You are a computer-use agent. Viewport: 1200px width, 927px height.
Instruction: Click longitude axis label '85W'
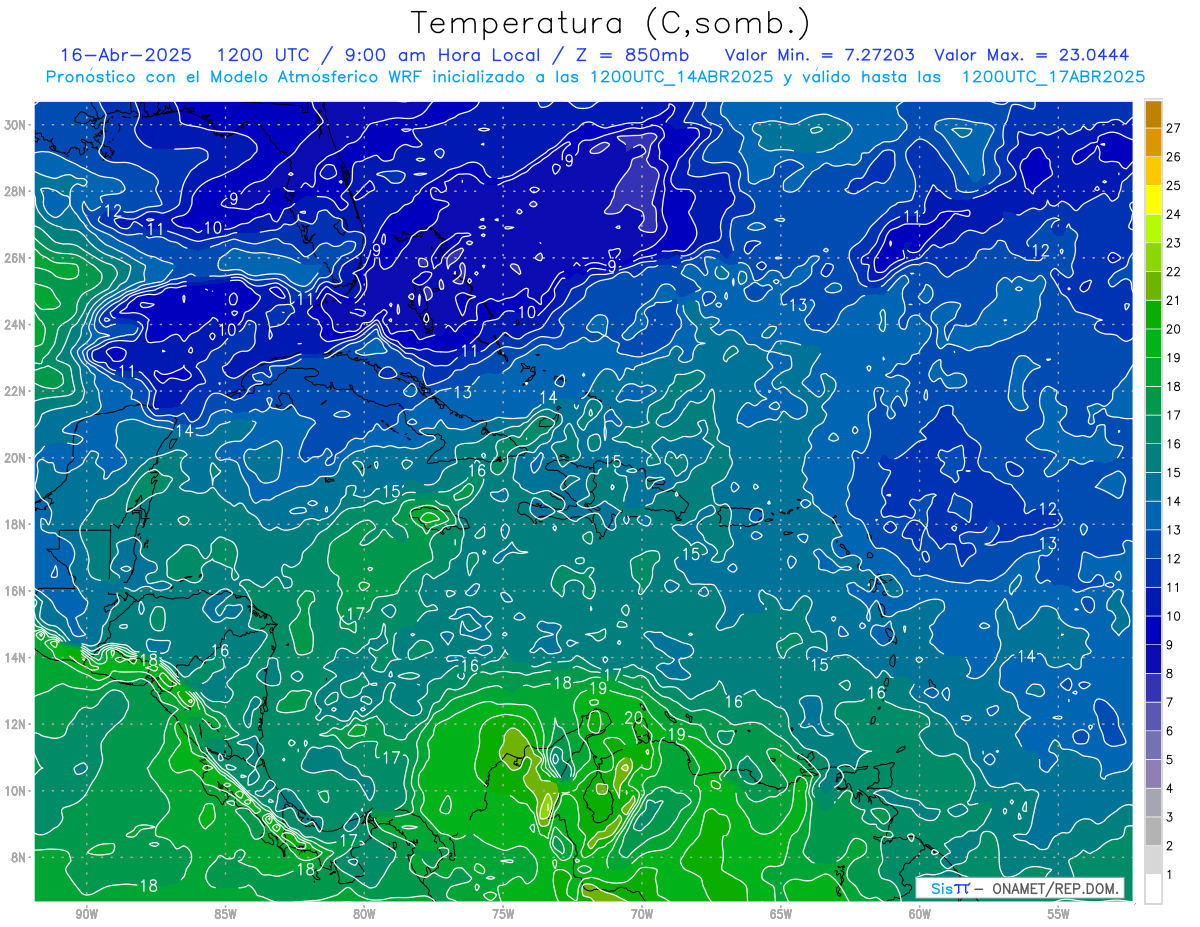225,914
